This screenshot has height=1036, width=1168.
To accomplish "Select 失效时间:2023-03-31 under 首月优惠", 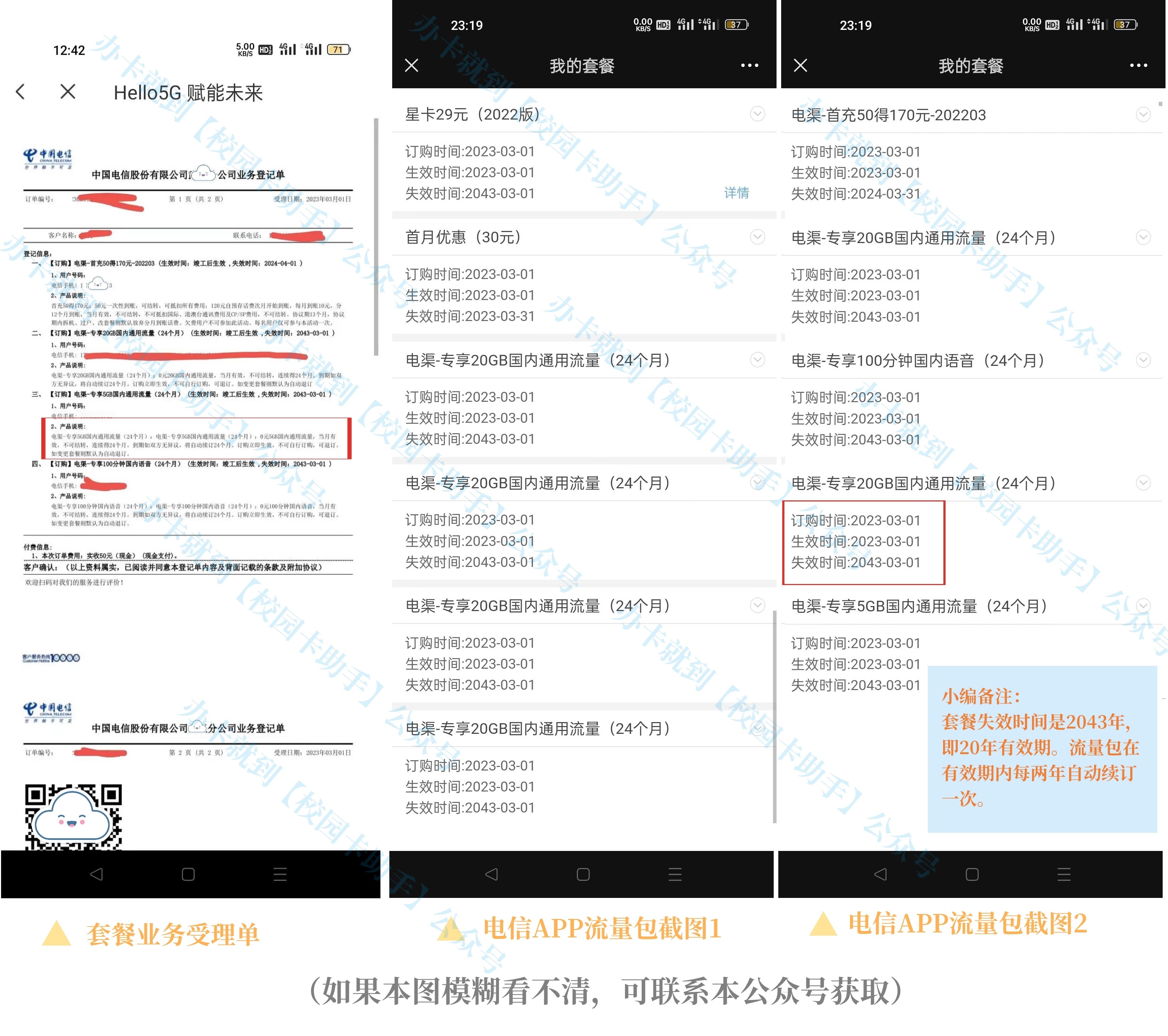I will 470,316.
